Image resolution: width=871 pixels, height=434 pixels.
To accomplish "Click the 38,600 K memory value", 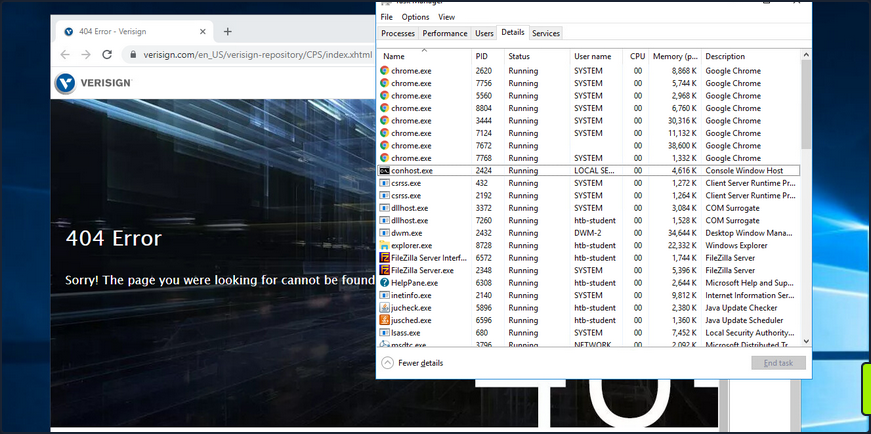I will (682, 146).
